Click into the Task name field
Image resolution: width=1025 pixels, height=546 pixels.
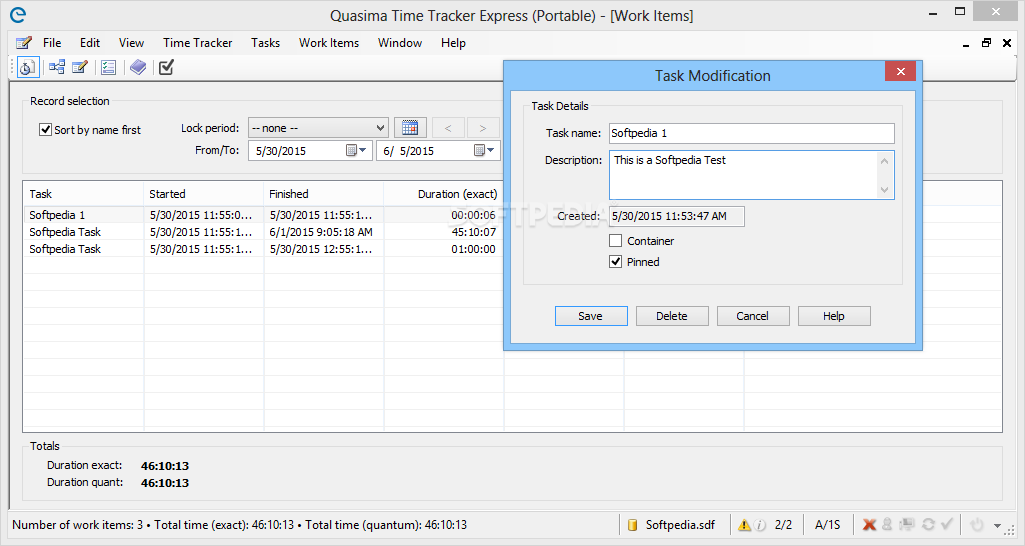click(x=752, y=133)
